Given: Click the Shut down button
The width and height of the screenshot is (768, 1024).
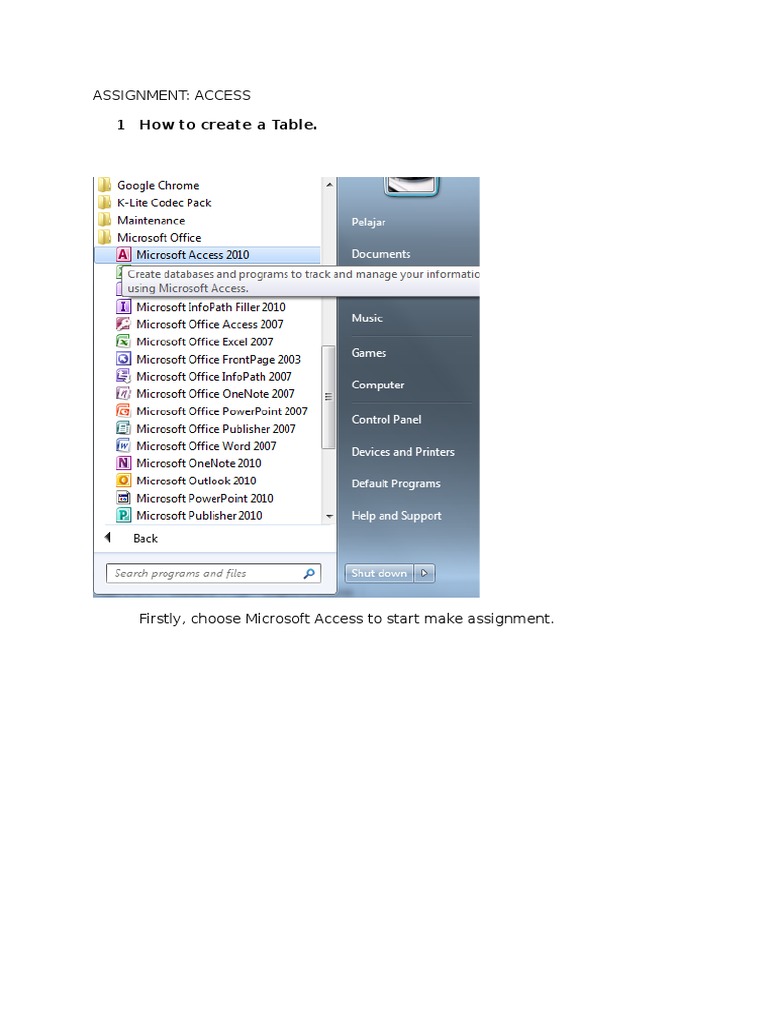Looking at the screenshot, I should [379, 573].
